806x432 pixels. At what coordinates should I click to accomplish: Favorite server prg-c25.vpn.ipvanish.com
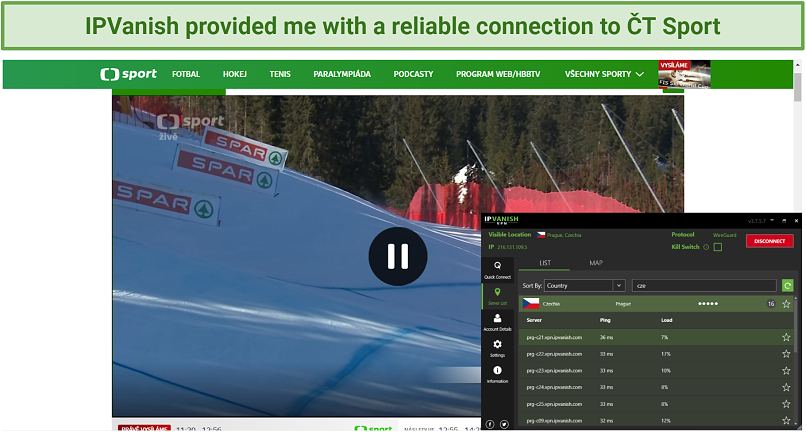(786, 404)
